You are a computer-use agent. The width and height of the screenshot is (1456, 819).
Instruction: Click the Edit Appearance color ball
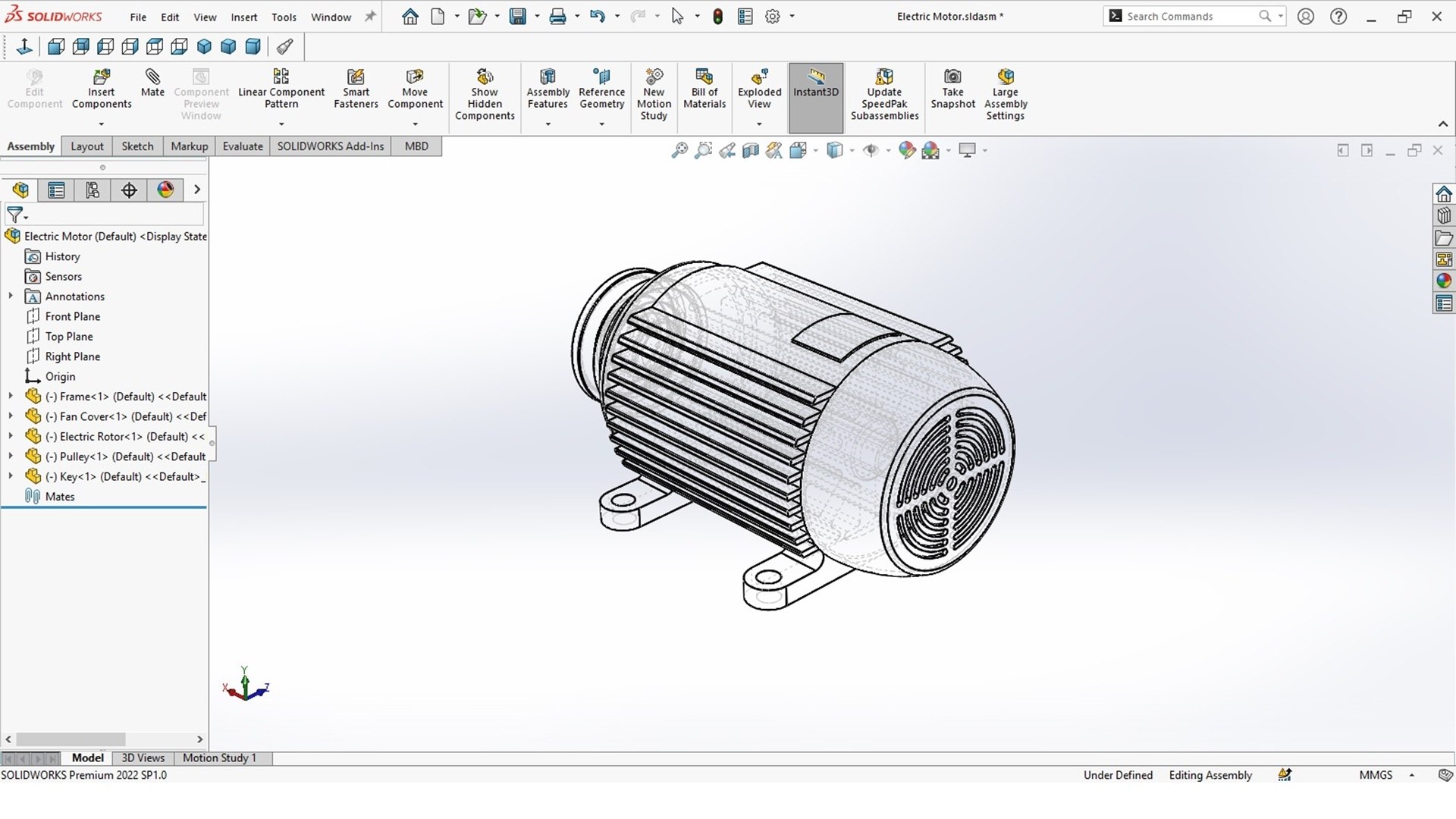click(x=906, y=150)
